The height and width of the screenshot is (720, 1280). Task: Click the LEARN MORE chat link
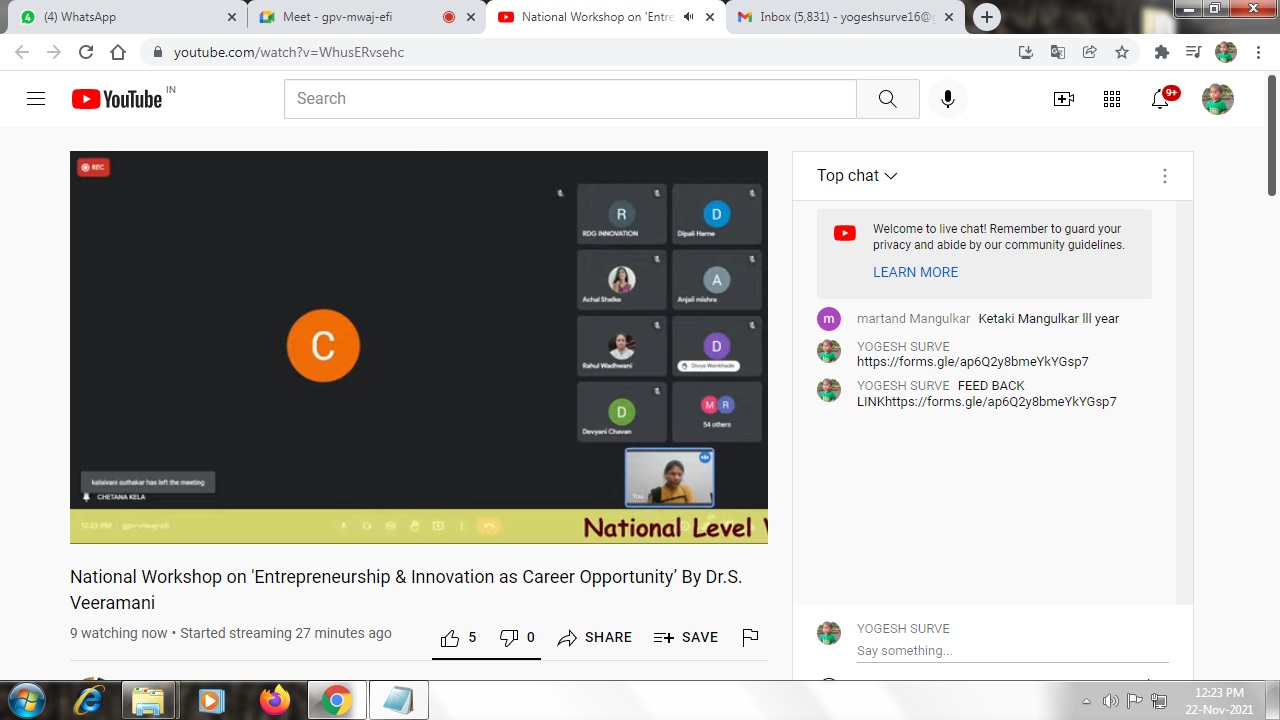tap(915, 272)
